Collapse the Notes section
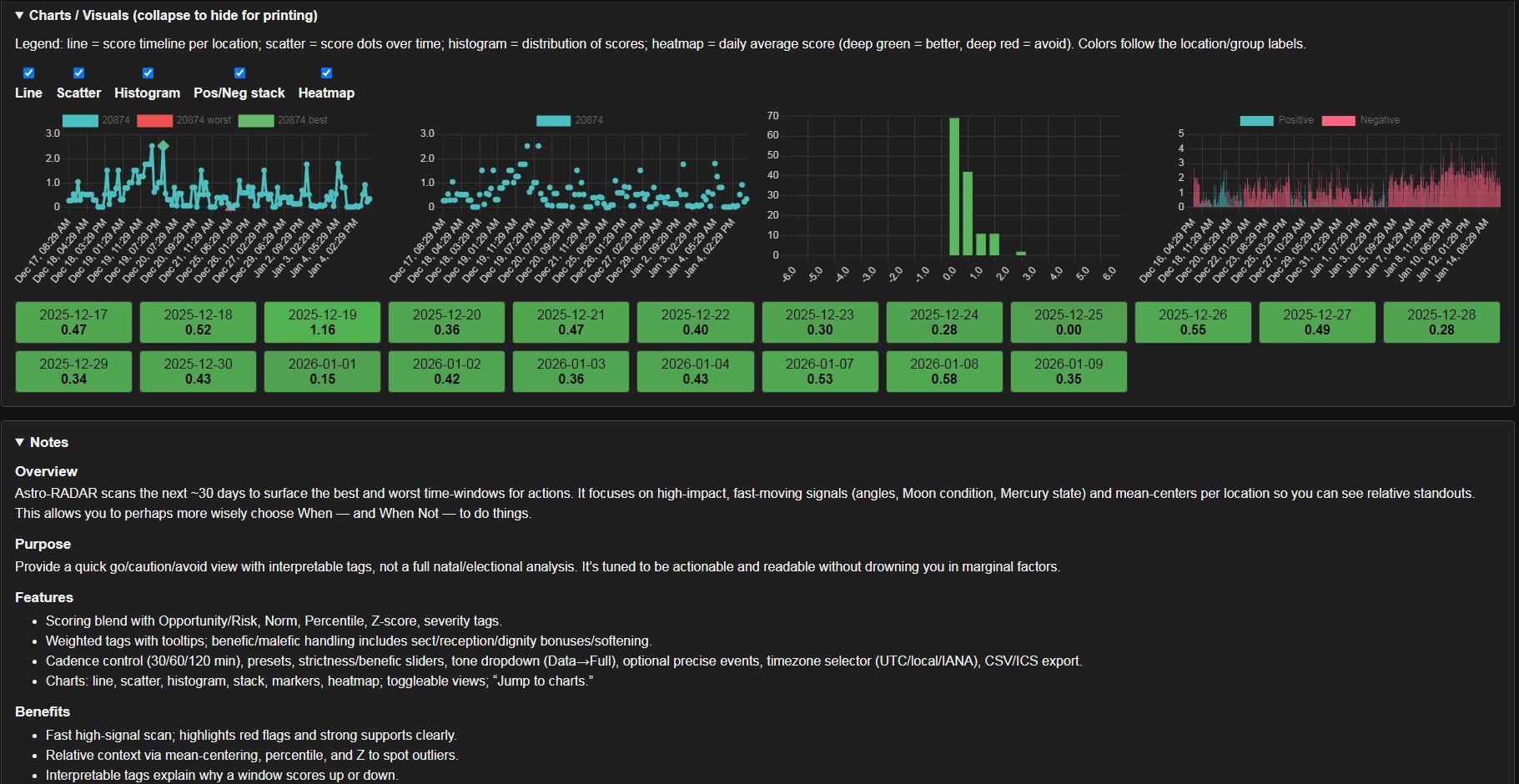The width and height of the screenshot is (1519, 784). pyautogui.click(x=20, y=442)
